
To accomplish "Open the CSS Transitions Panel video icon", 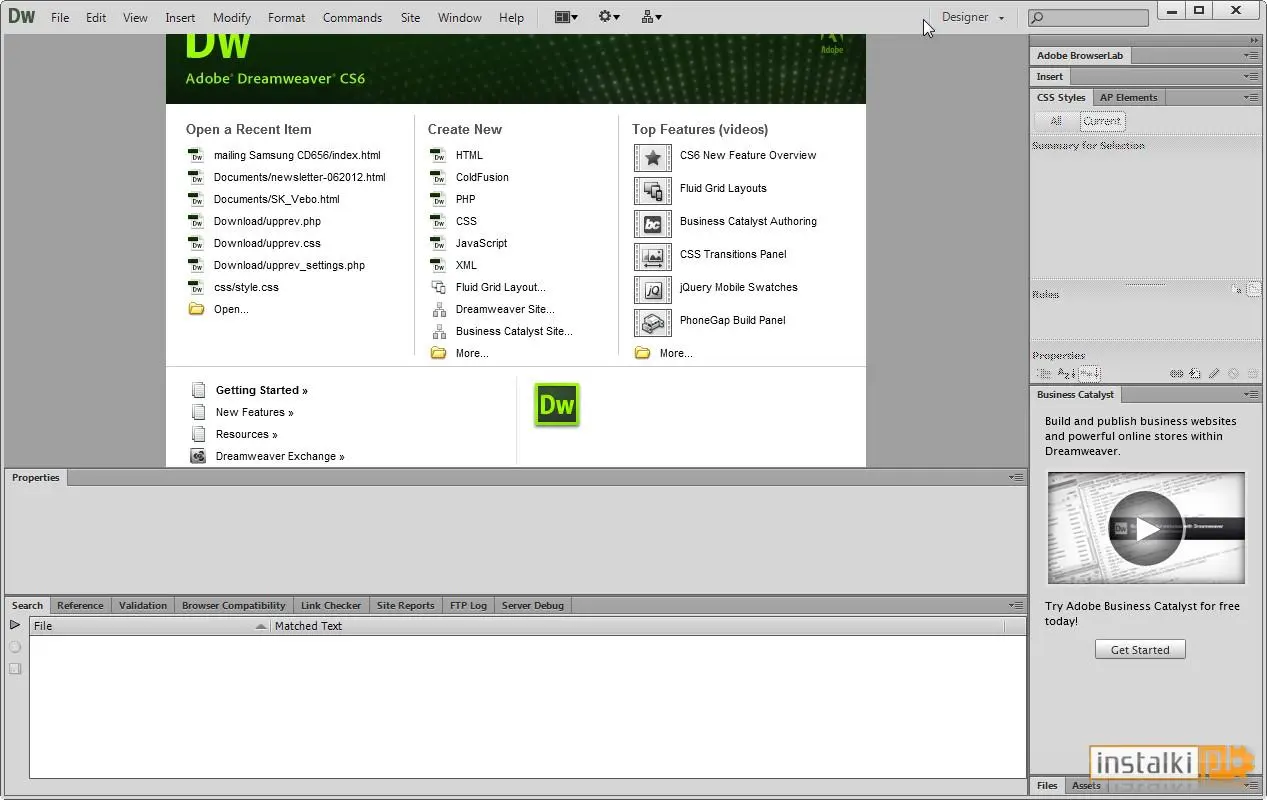I will (652, 256).
